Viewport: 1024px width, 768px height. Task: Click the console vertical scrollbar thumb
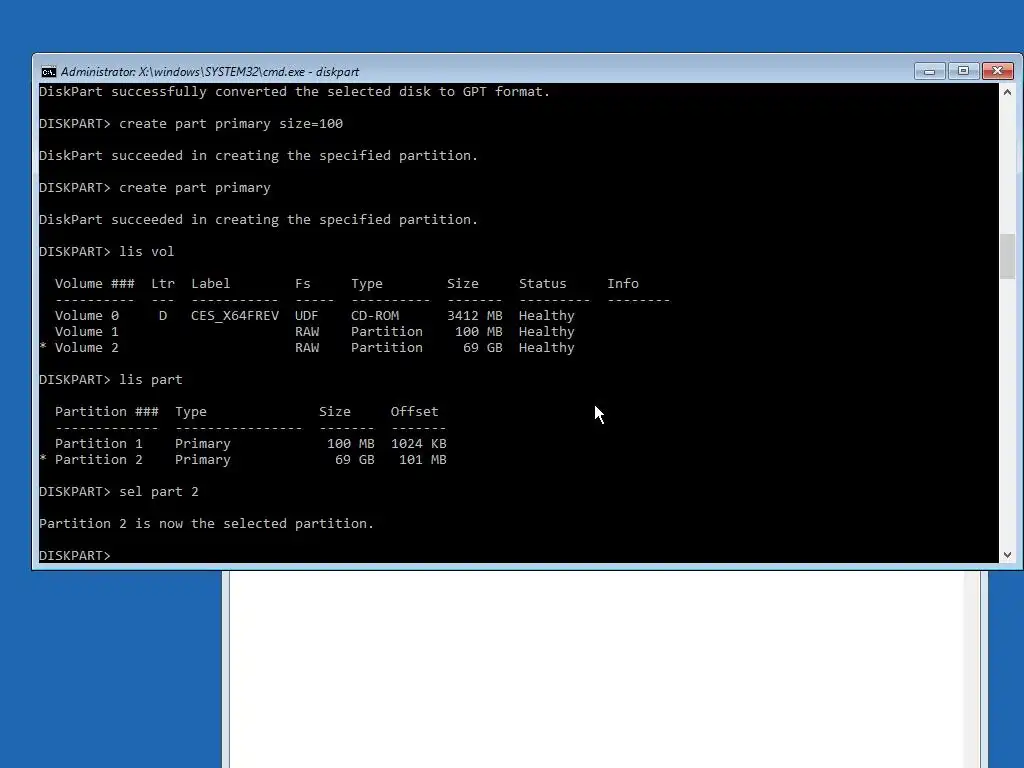(x=1007, y=256)
